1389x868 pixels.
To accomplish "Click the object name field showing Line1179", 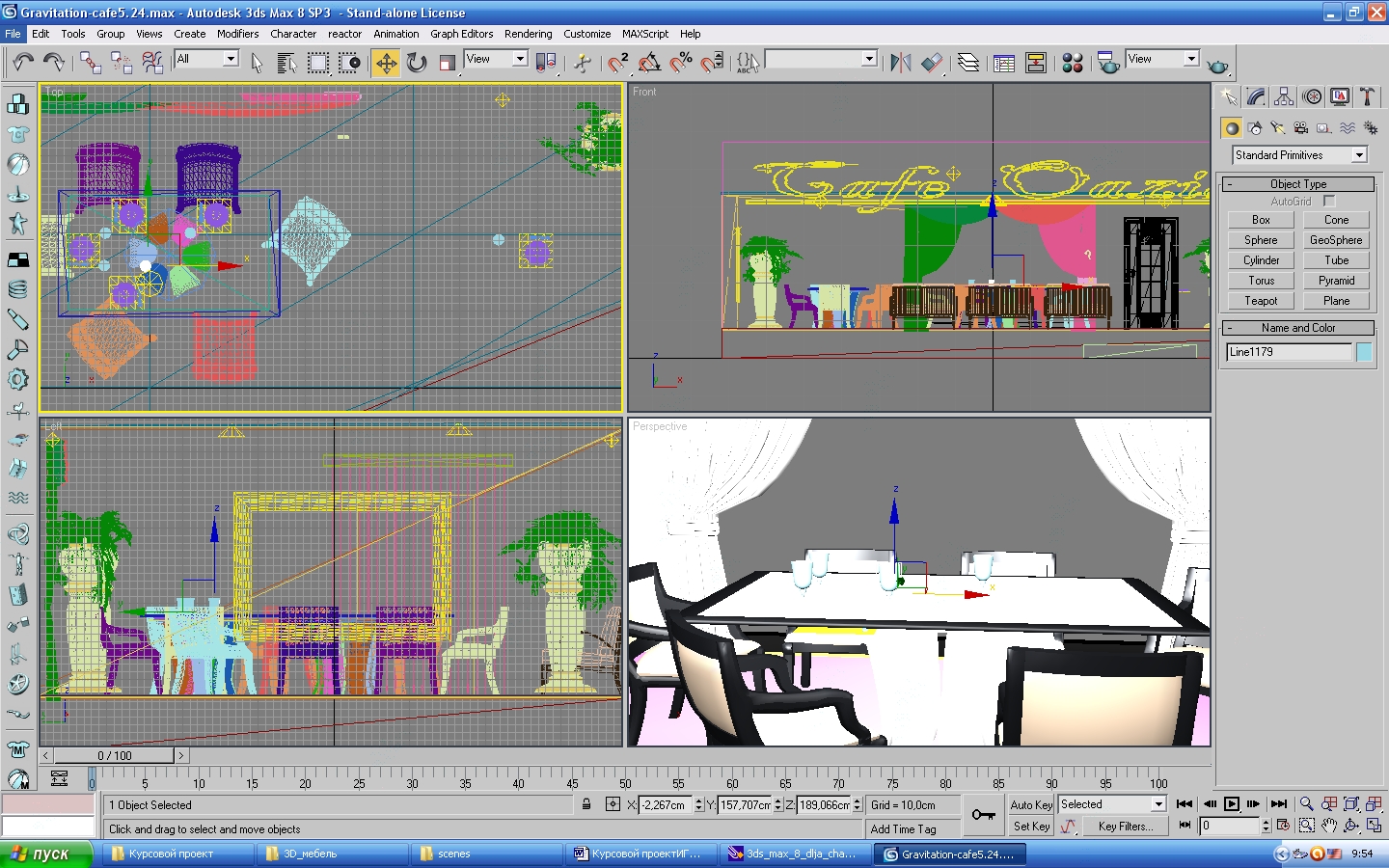I will [x=1289, y=352].
